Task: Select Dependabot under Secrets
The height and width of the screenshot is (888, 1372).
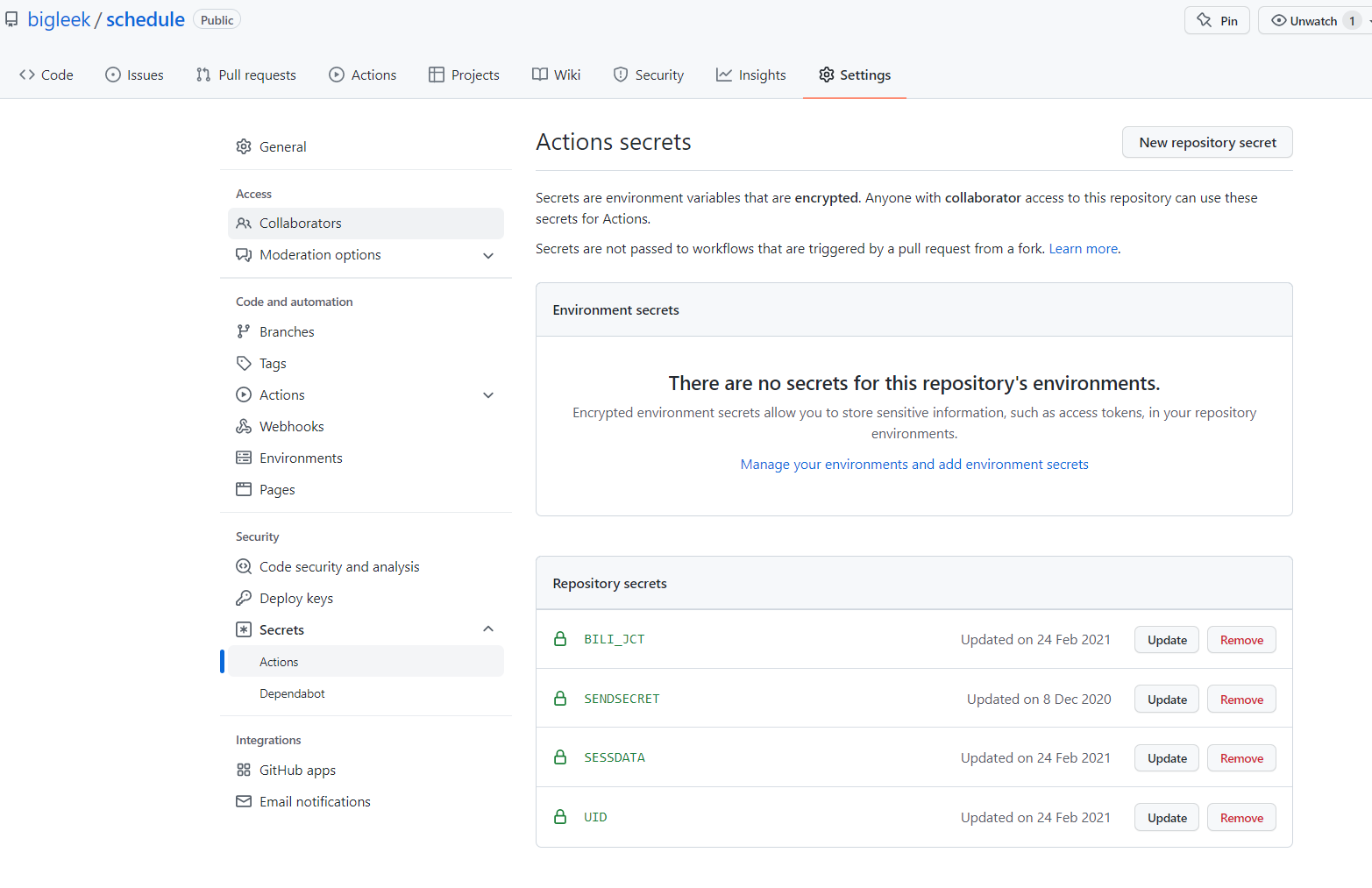Action: point(366,693)
